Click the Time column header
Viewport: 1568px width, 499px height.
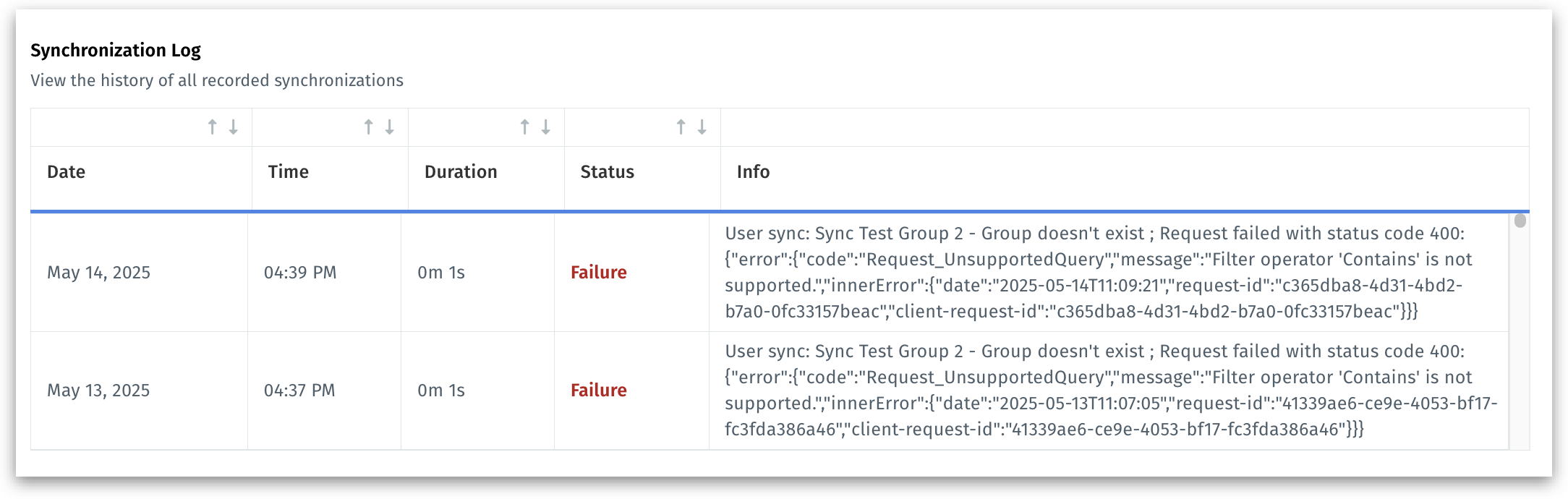[x=289, y=172]
